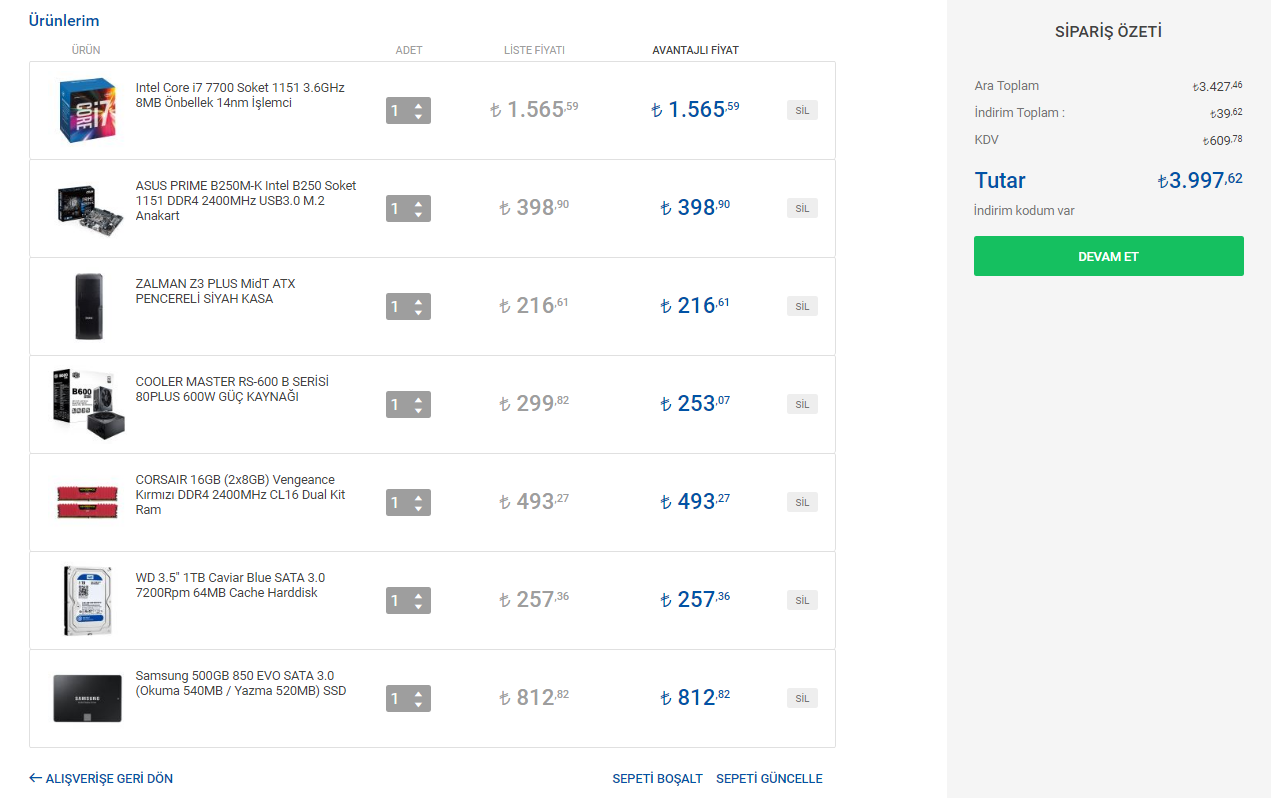Focus the quantity number for Samsung 850 EVO
The height and width of the screenshot is (798, 1288).
click(x=397, y=698)
